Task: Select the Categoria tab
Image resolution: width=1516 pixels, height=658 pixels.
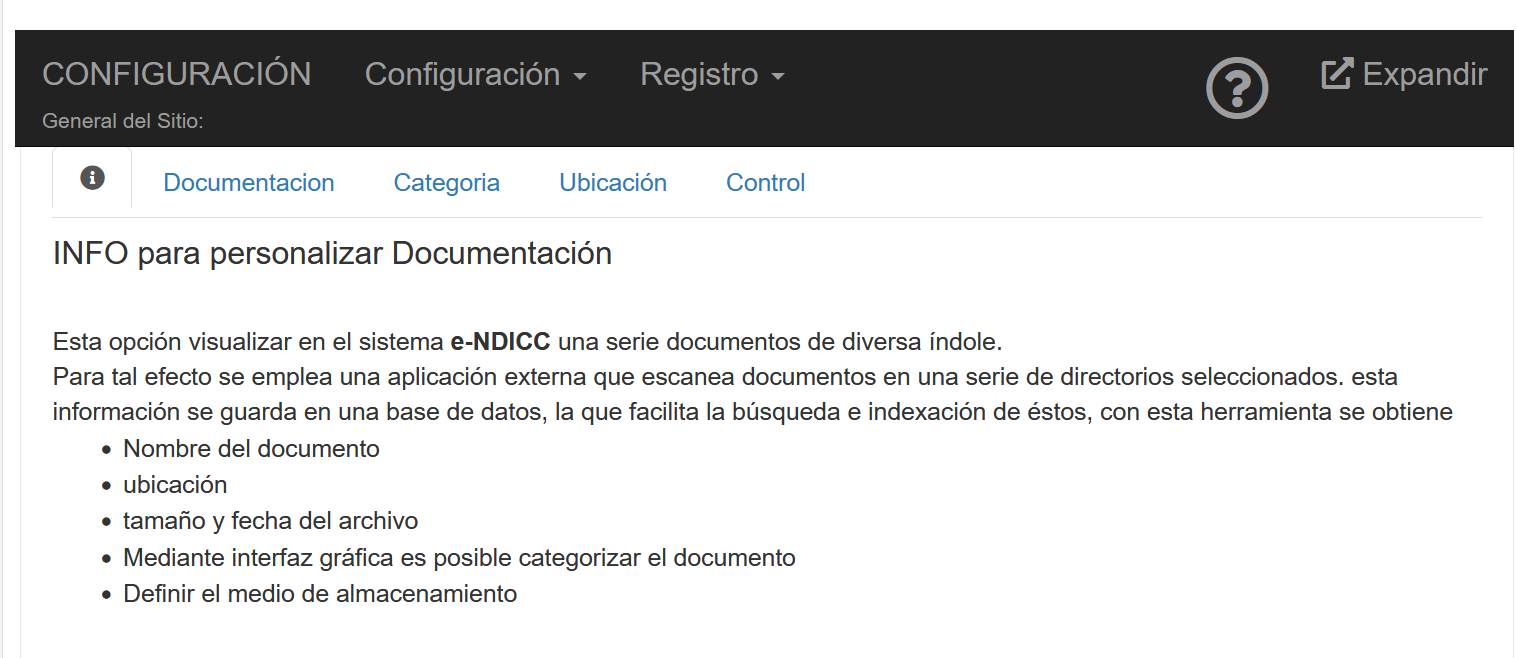Action: coord(446,183)
